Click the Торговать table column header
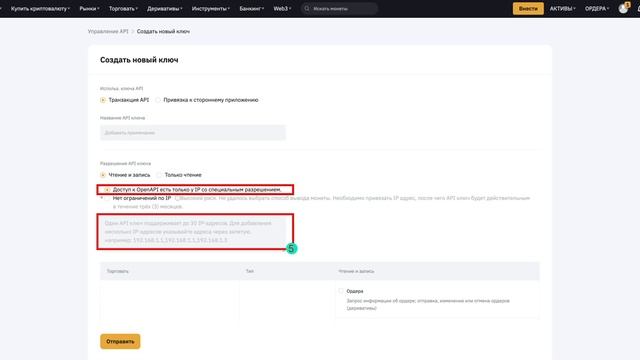The width and height of the screenshot is (640, 360). pos(118,271)
